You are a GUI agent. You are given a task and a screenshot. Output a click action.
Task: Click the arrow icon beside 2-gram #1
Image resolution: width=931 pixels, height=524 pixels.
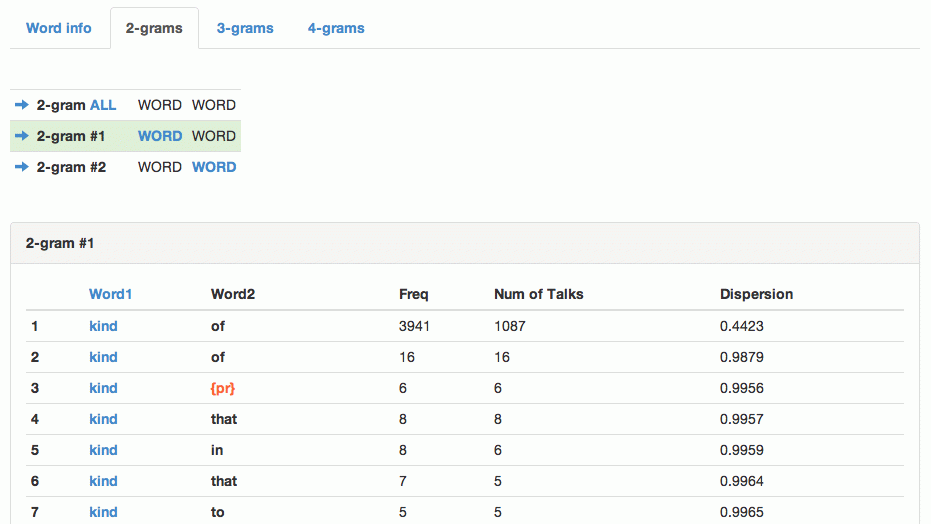click(22, 136)
